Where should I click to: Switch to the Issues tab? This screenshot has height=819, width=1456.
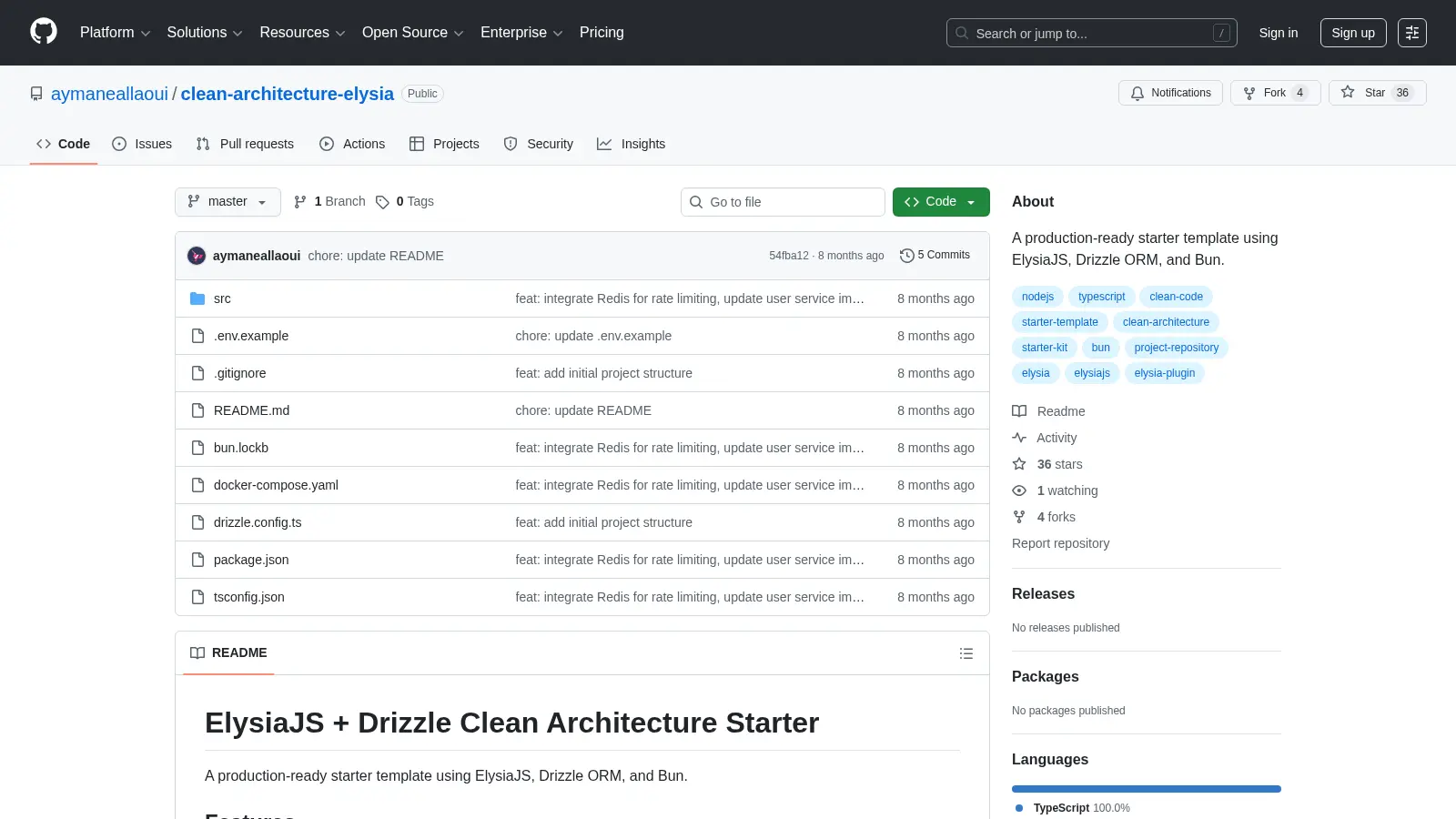(x=142, y=144)
